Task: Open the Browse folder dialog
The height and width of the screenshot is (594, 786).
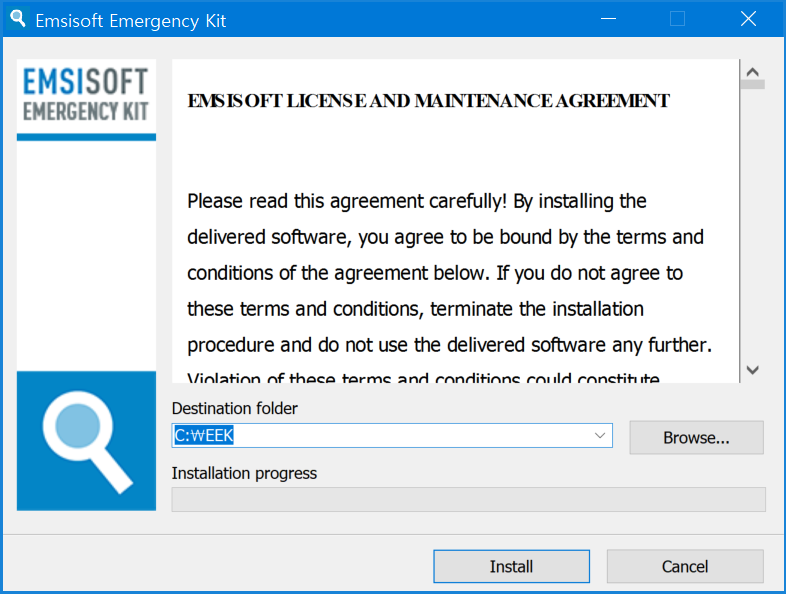Action: [696, 438]
